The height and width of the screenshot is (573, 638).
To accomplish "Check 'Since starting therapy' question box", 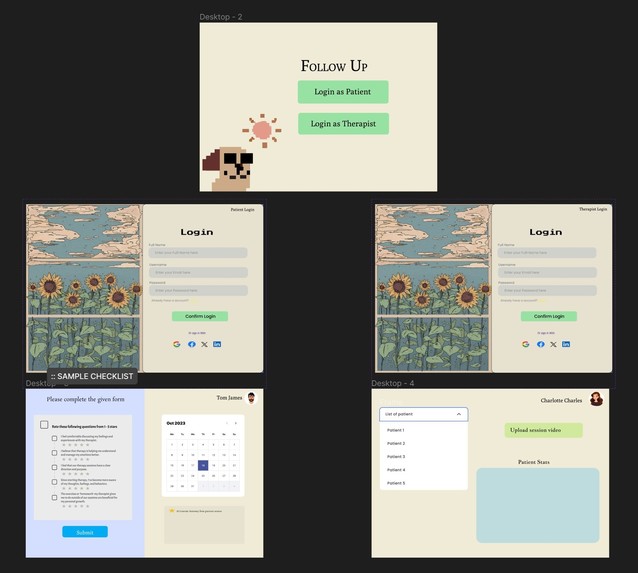I will point(54,482).
